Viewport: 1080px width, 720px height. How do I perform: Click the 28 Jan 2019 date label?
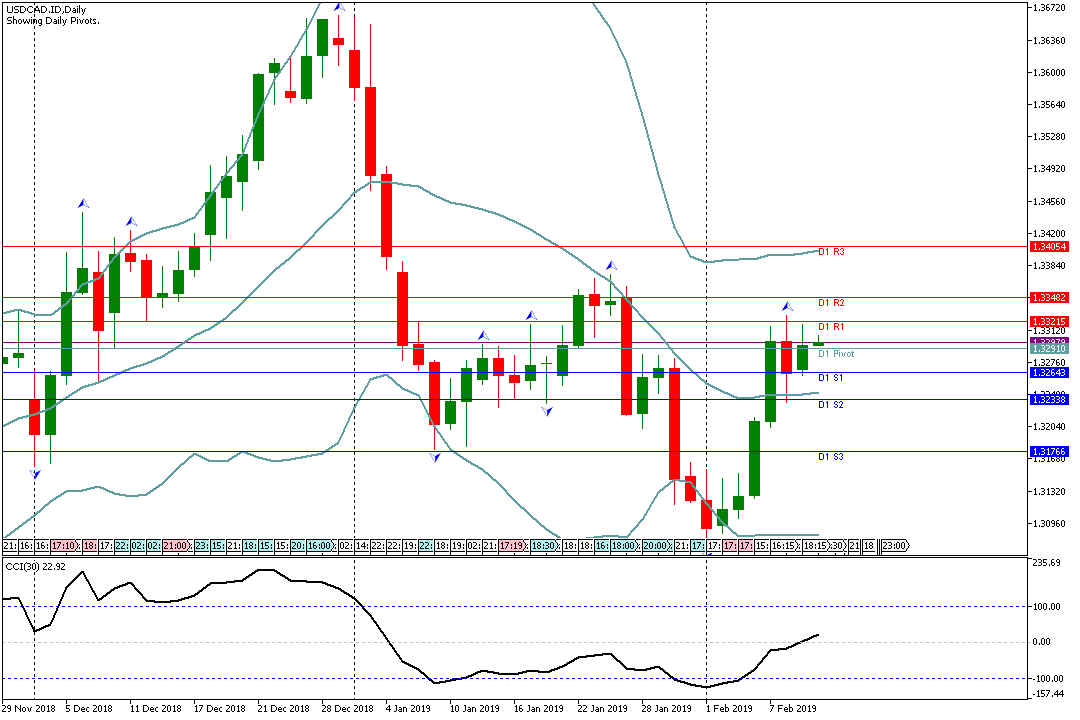[x=667, y=709]
